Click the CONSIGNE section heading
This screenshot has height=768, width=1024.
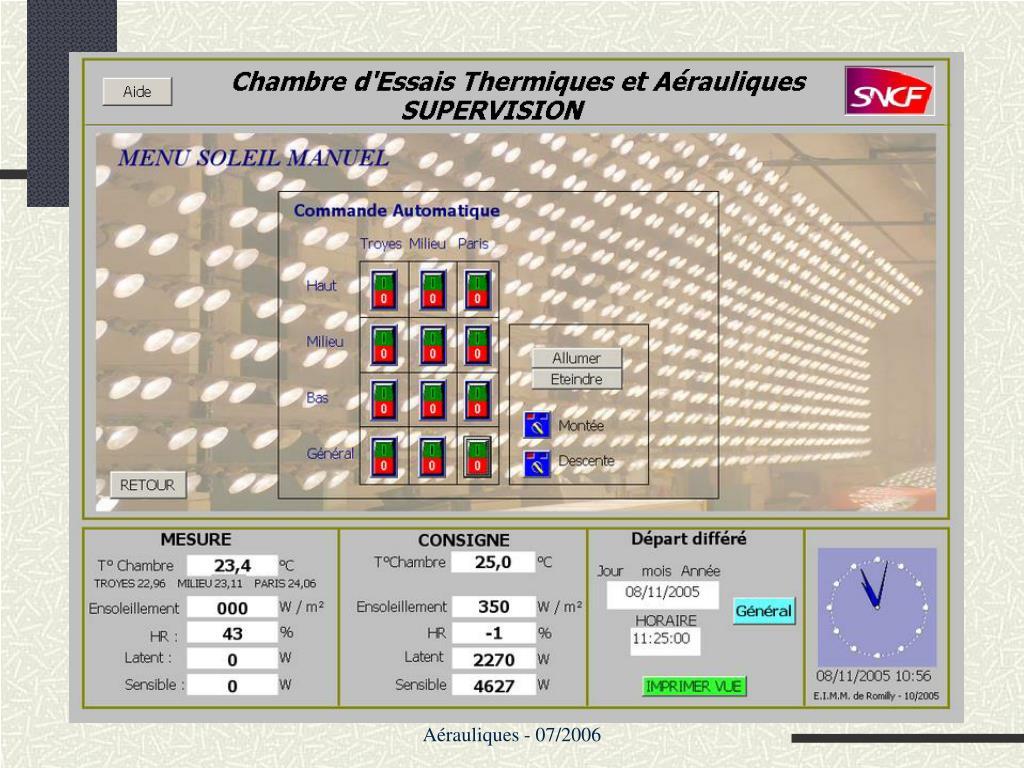tap(464, 540)
